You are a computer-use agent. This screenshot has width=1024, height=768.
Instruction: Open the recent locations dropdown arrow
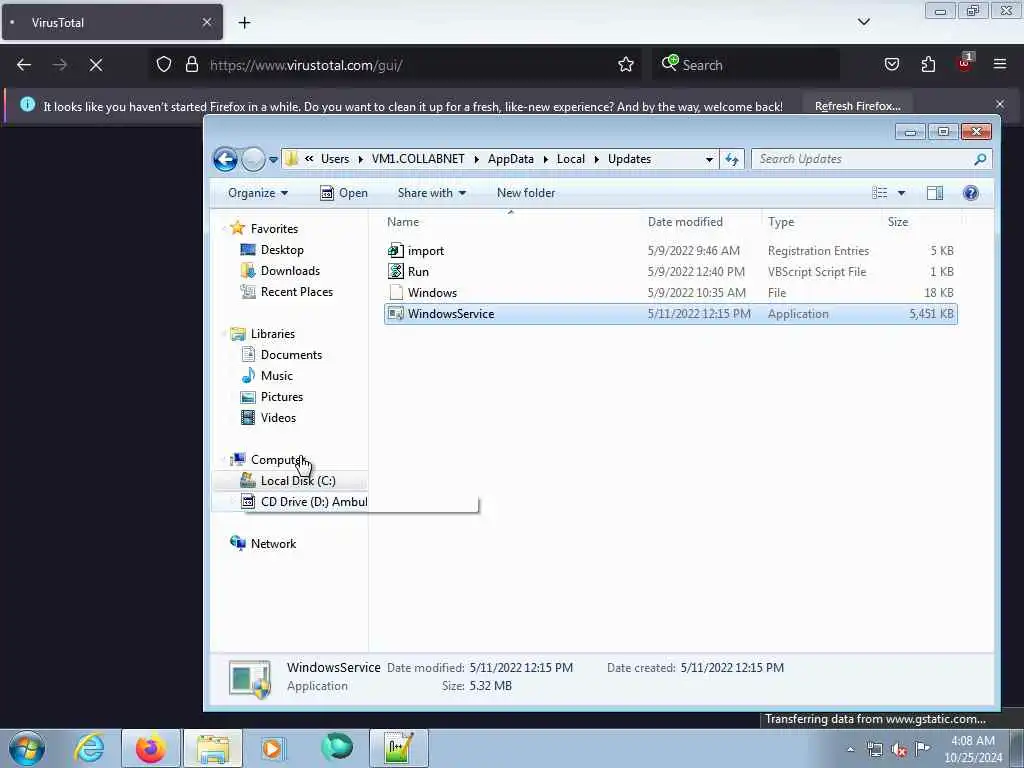(273, 159)
